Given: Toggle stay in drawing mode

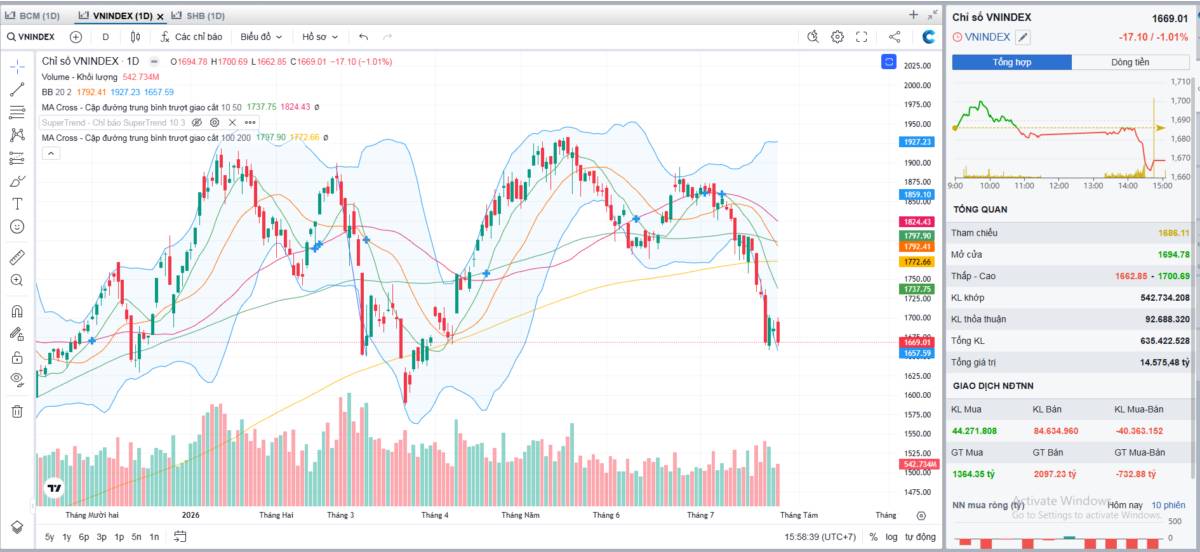Looking at the screenshot, I should point(17,334).
